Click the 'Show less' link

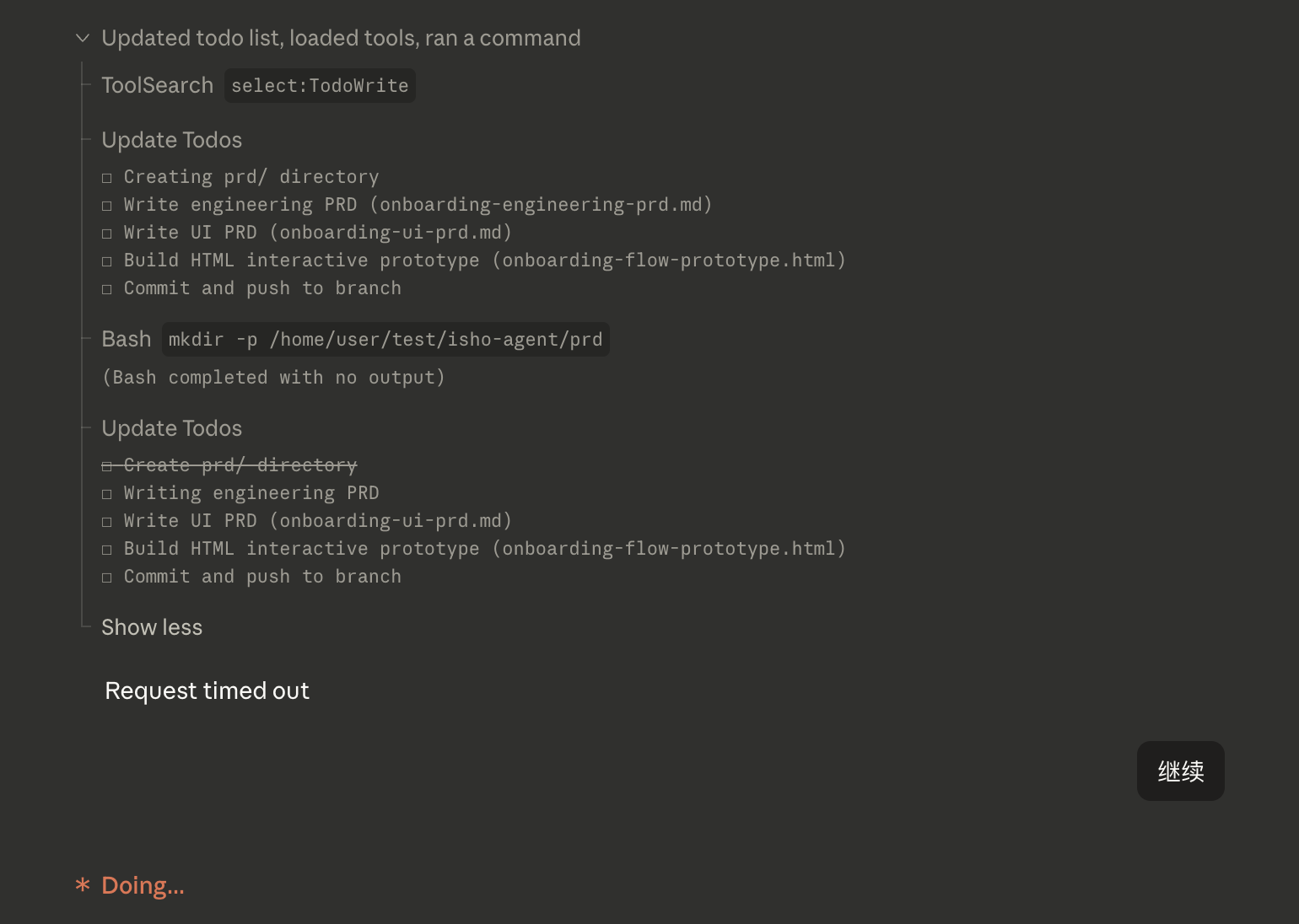(x=152, y=627)
